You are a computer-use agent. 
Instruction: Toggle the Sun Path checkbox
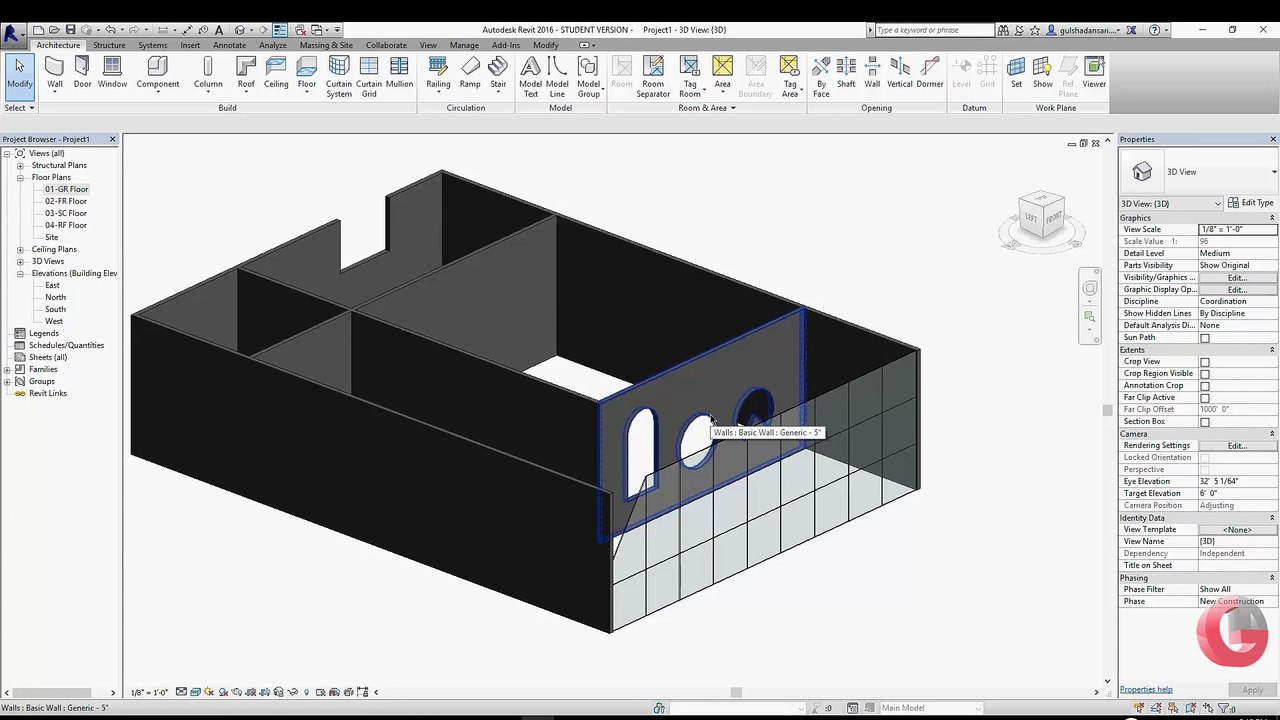[x=1205, y=338]
